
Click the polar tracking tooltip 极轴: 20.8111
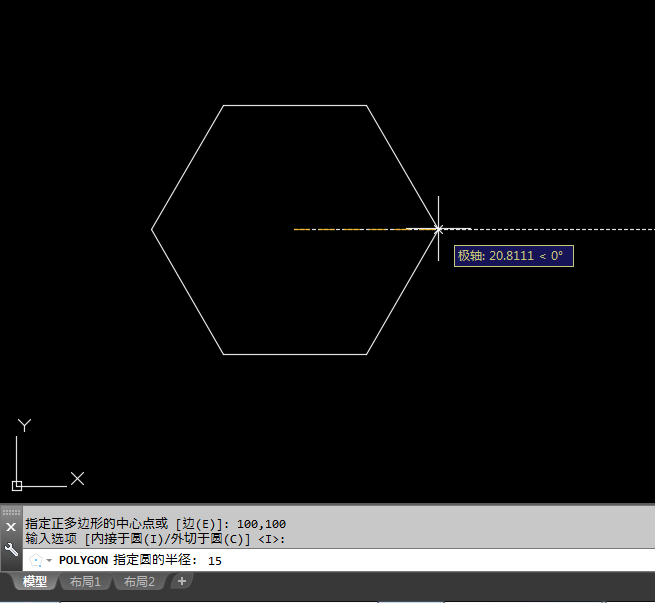(x=513, y=256)
